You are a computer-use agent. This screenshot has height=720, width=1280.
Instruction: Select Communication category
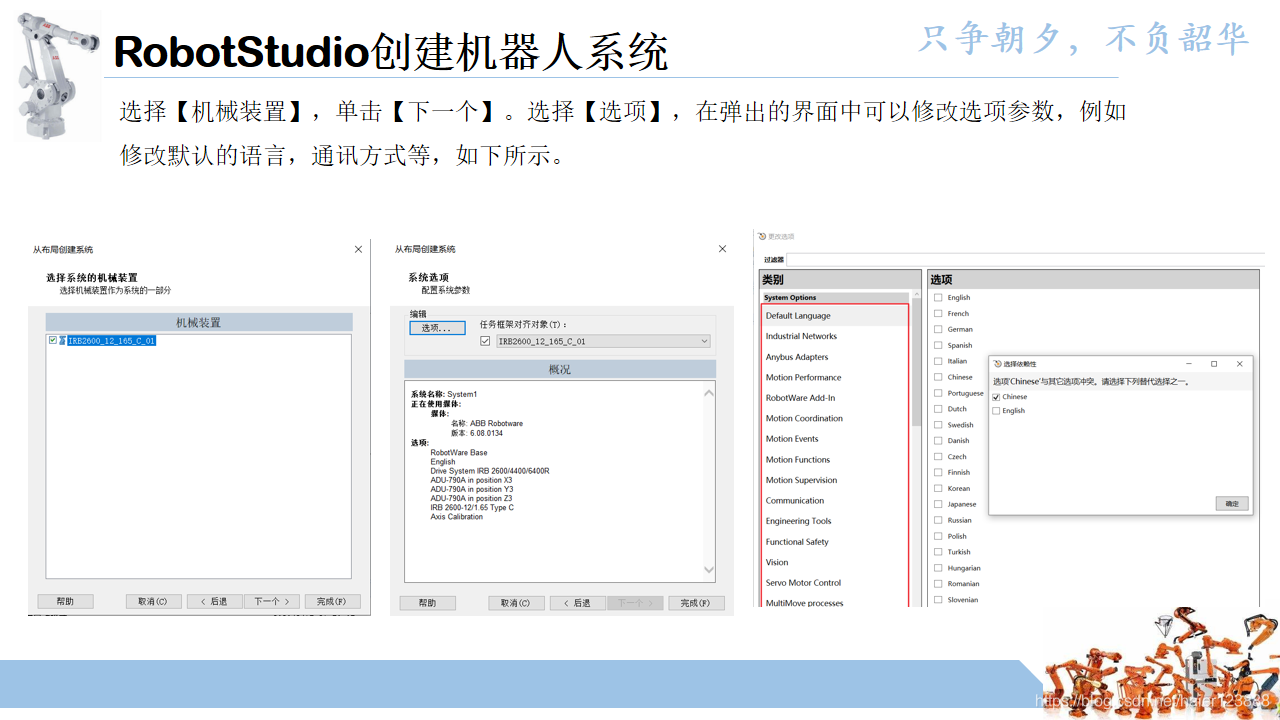click(835, 501)
